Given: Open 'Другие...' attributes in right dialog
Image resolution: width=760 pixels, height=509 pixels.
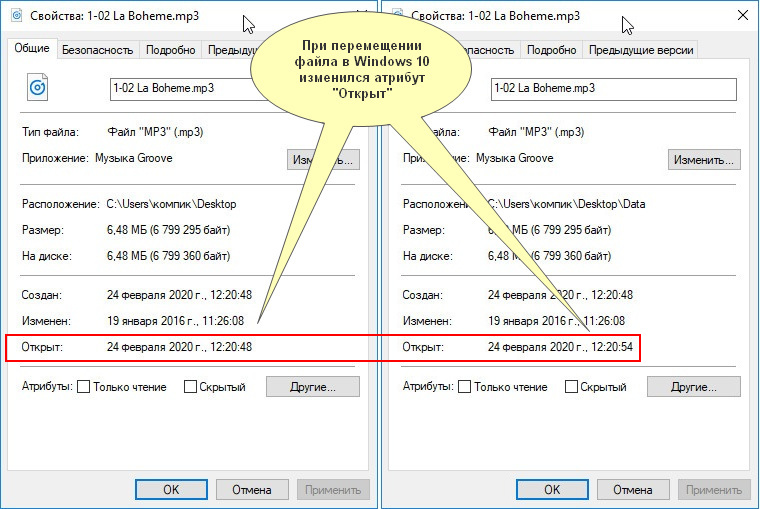Looking at the screenshot, I should pos(693,386).
